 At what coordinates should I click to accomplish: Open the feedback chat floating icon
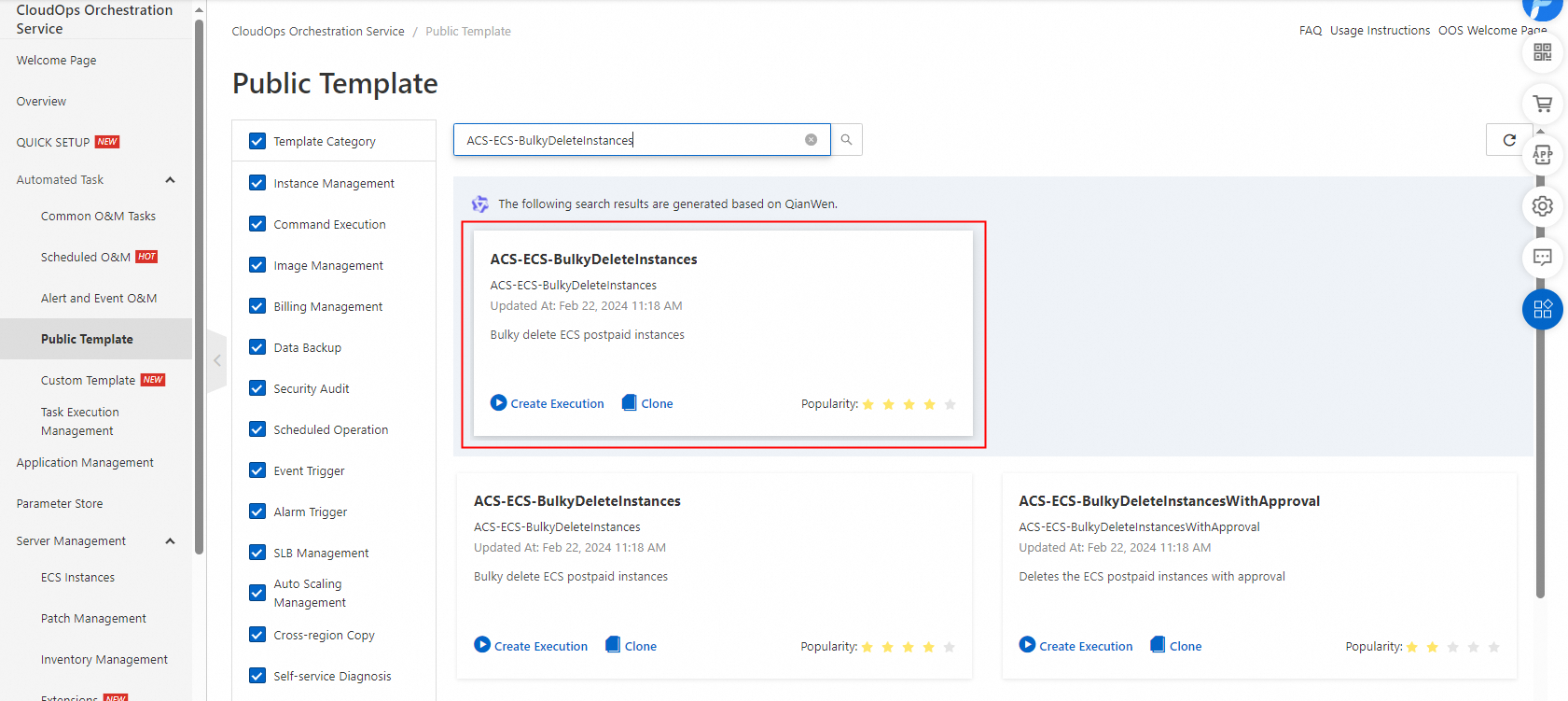point(1543,258)
